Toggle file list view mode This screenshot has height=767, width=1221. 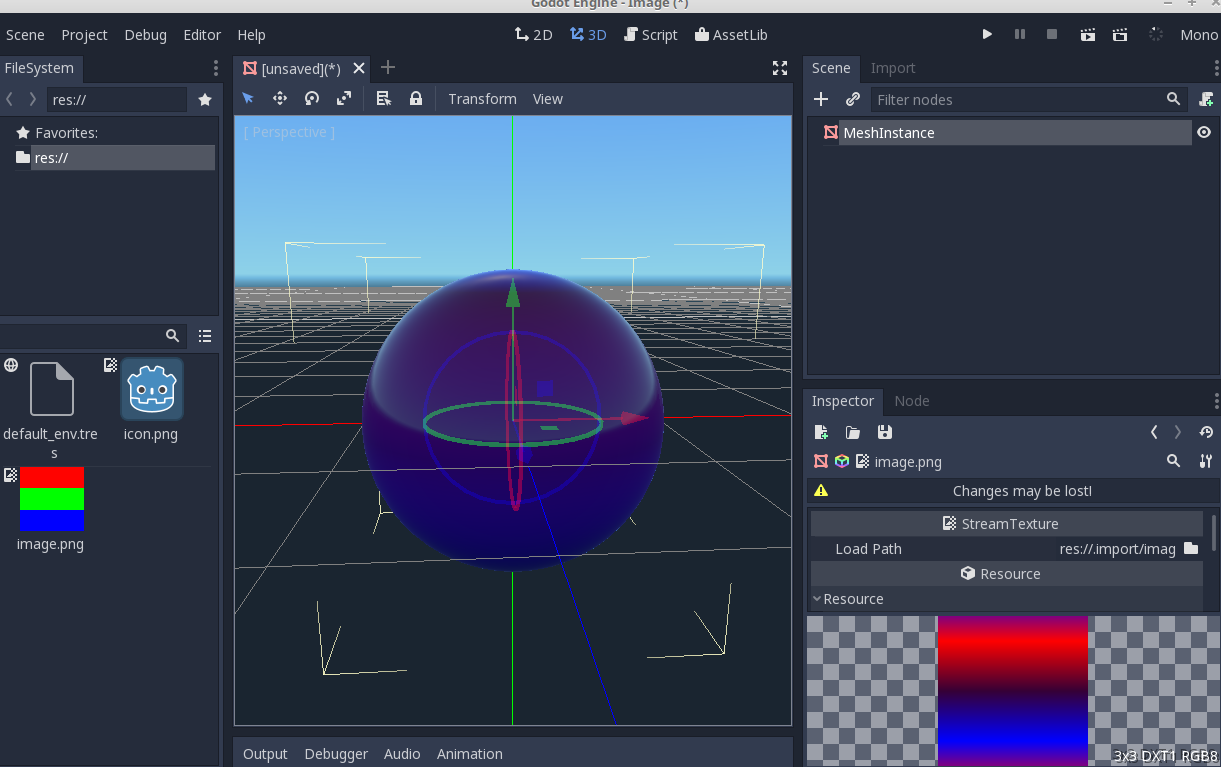[204, 335]
